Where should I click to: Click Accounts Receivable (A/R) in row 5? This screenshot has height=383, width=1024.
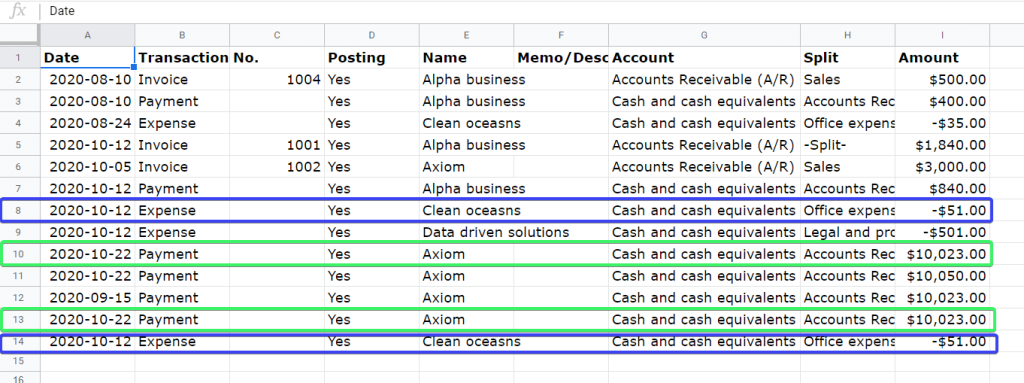tap(704, 145)
